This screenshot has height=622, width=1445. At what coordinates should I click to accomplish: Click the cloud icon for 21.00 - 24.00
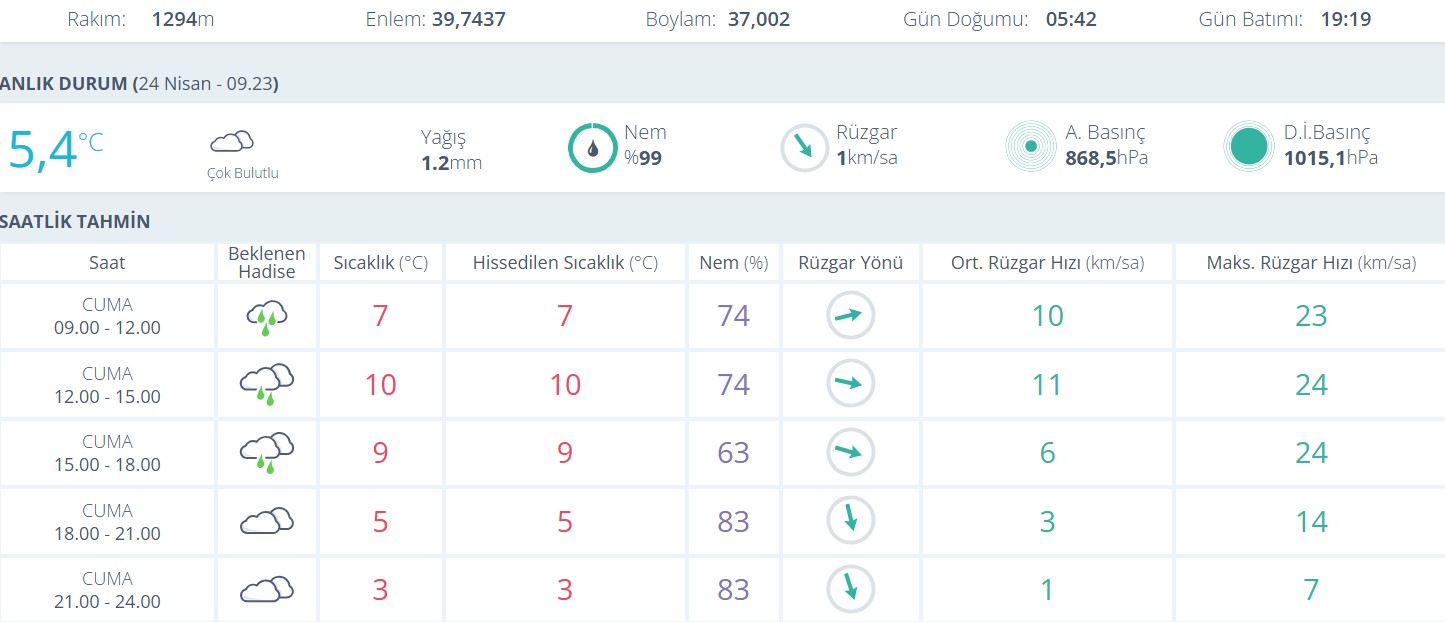coord(267,590)
